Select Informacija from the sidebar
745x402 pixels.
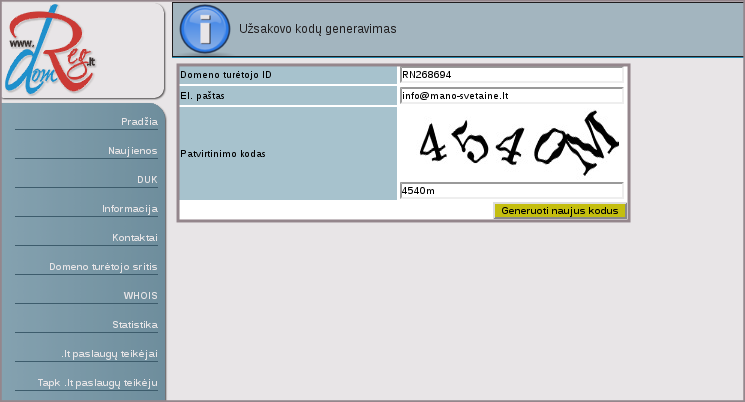[130, 209]
